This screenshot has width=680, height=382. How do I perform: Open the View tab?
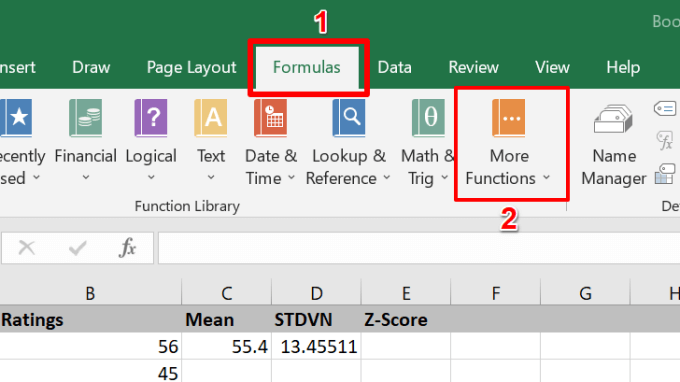552,67
